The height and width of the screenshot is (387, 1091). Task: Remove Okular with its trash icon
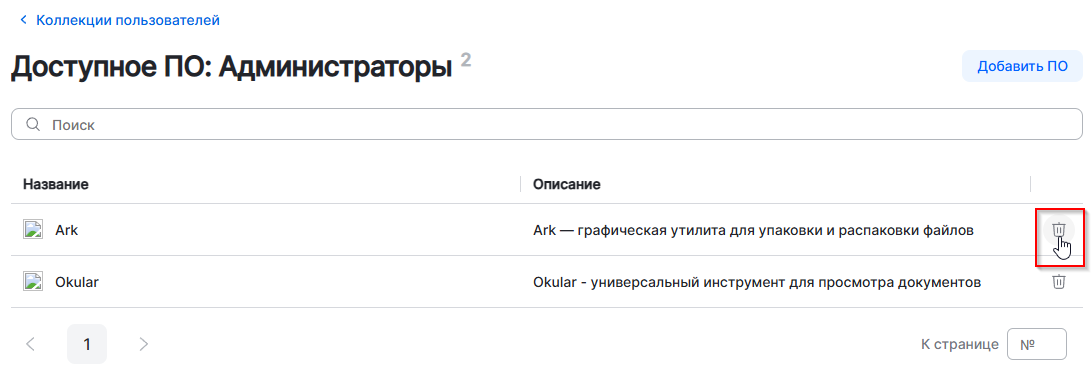[1058, 282]
